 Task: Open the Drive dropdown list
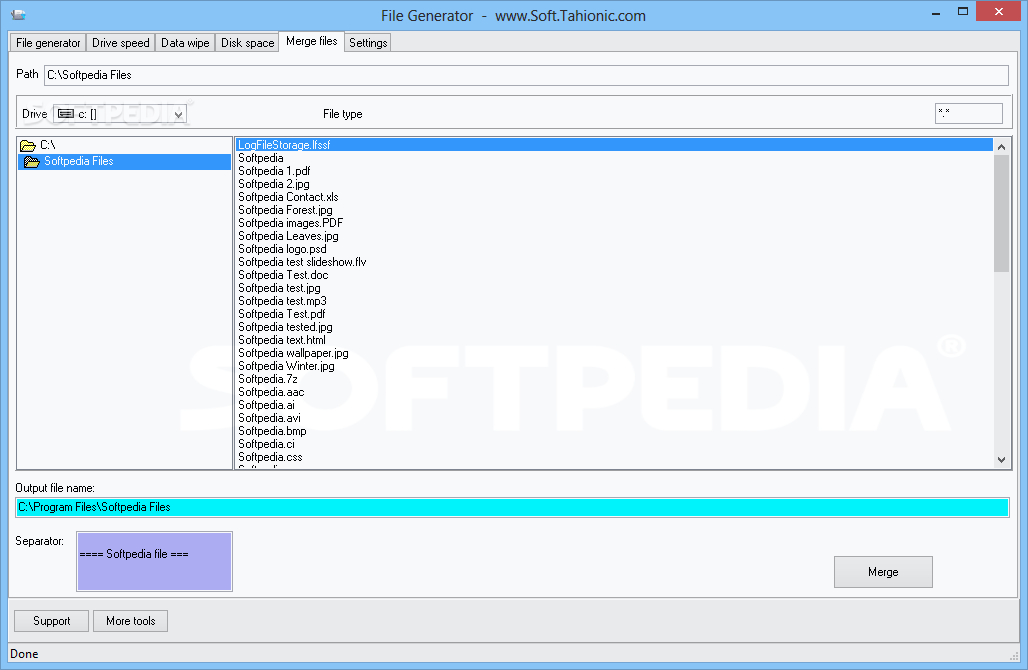[178, 114]
